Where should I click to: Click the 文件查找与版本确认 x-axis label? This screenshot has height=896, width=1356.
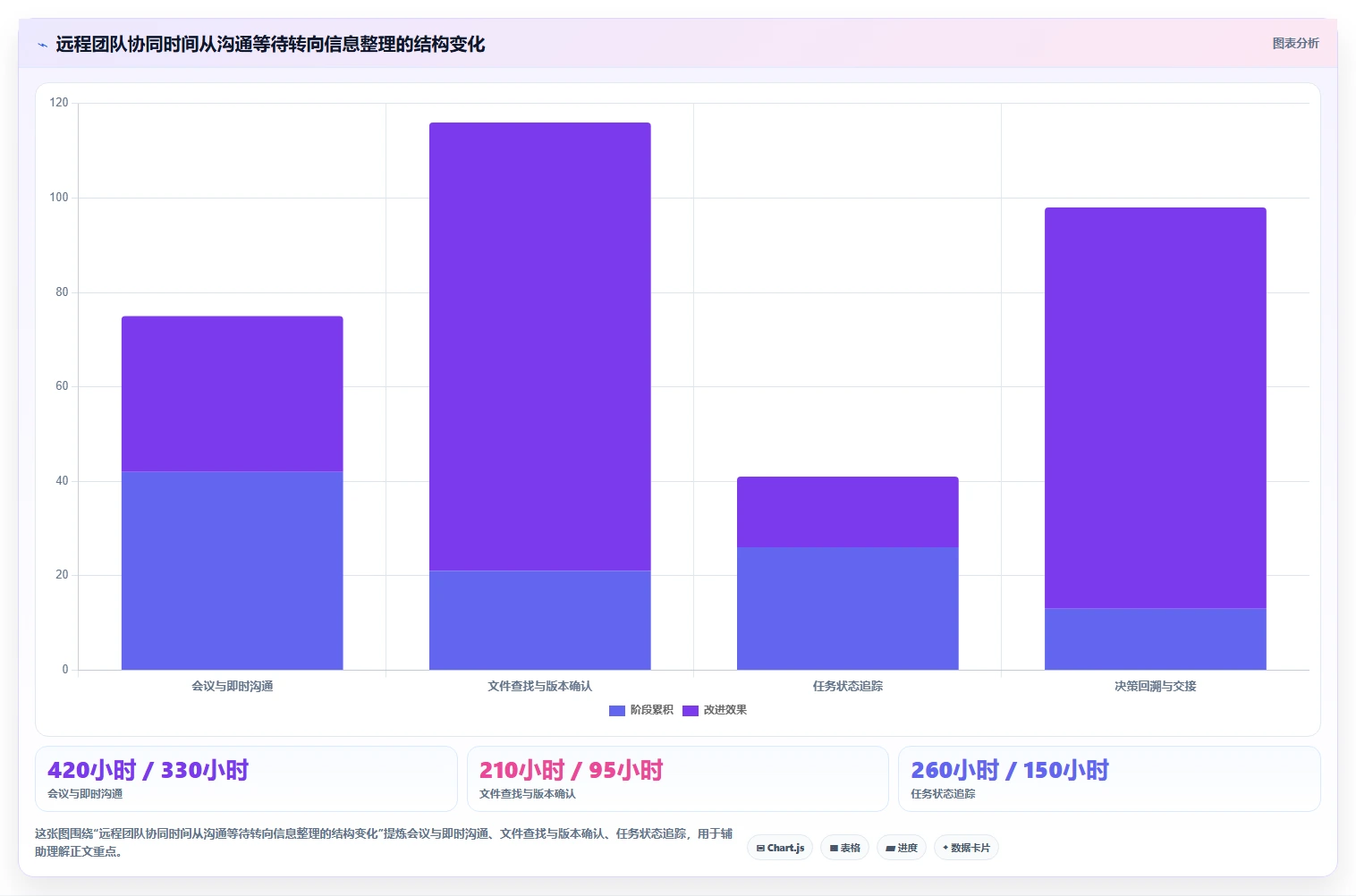[540, 687]
